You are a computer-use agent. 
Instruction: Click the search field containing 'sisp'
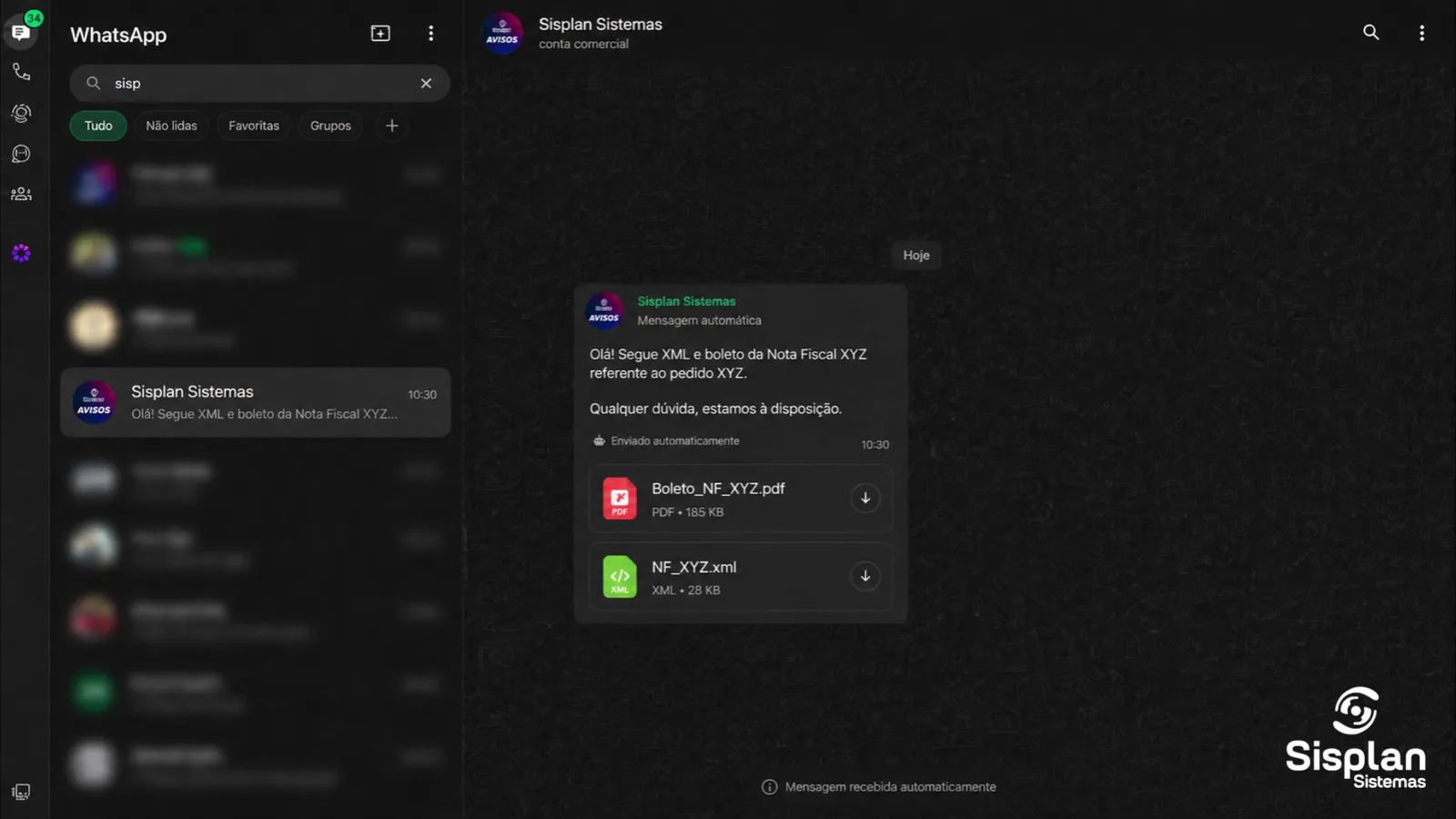[x=259, y=83]
